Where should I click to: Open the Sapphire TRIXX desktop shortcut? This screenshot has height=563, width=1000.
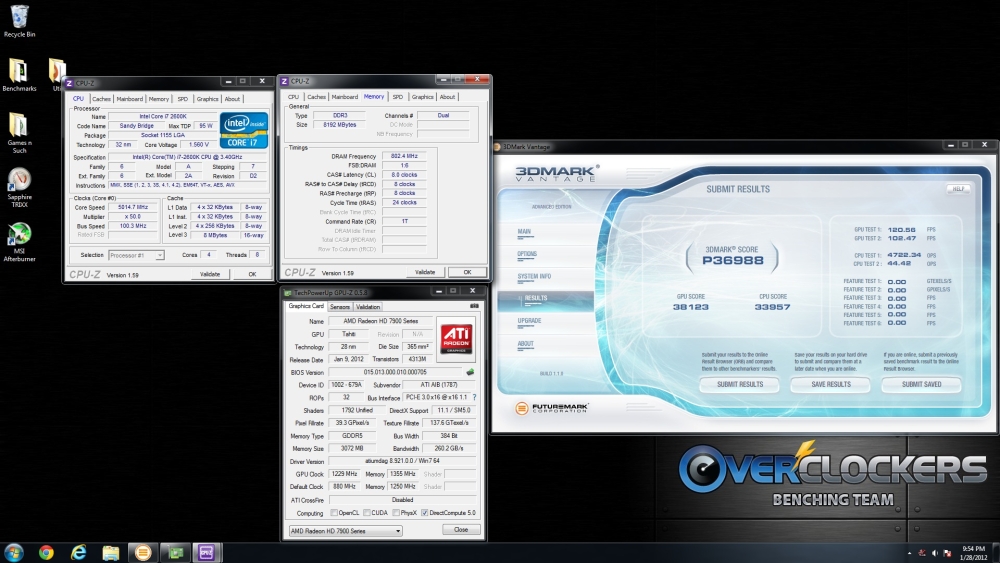18,180
